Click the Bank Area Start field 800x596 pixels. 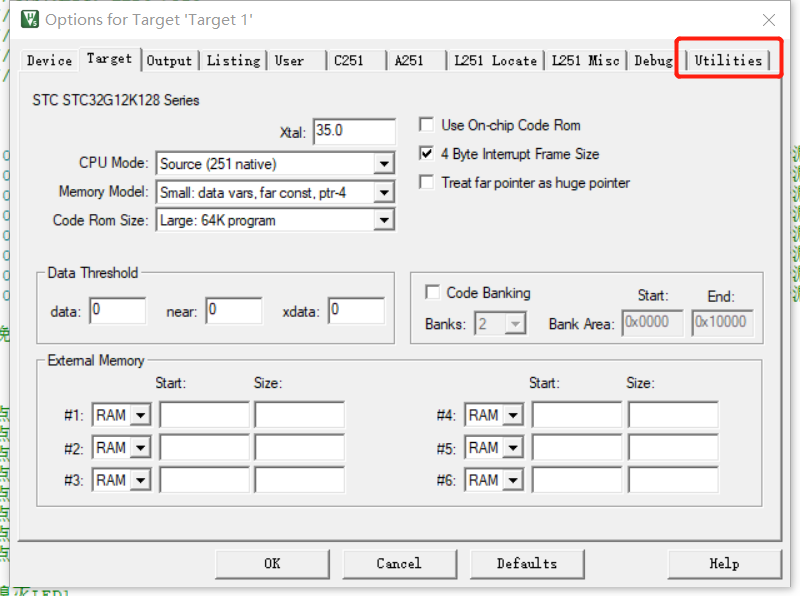[x=653, y=322]
